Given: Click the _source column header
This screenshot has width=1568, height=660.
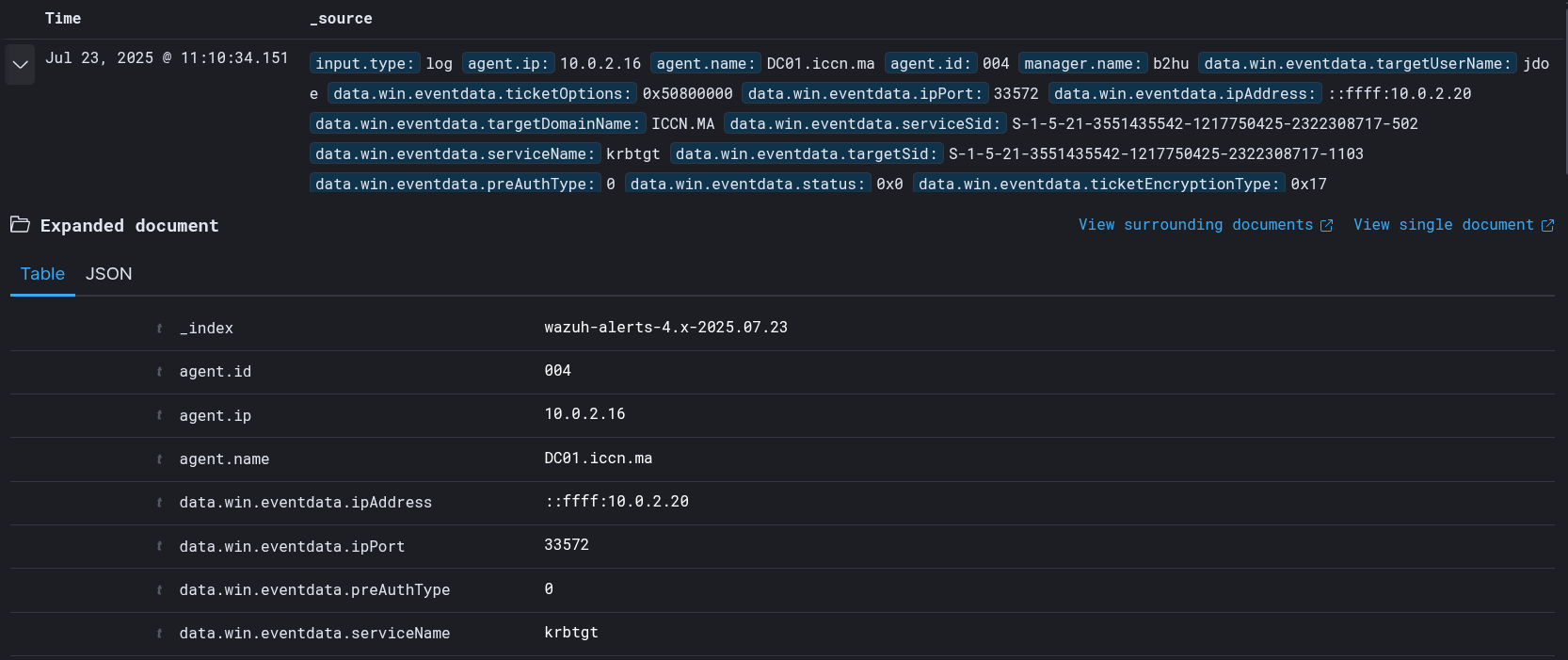Looking at the screenshot, I should 341,19.
